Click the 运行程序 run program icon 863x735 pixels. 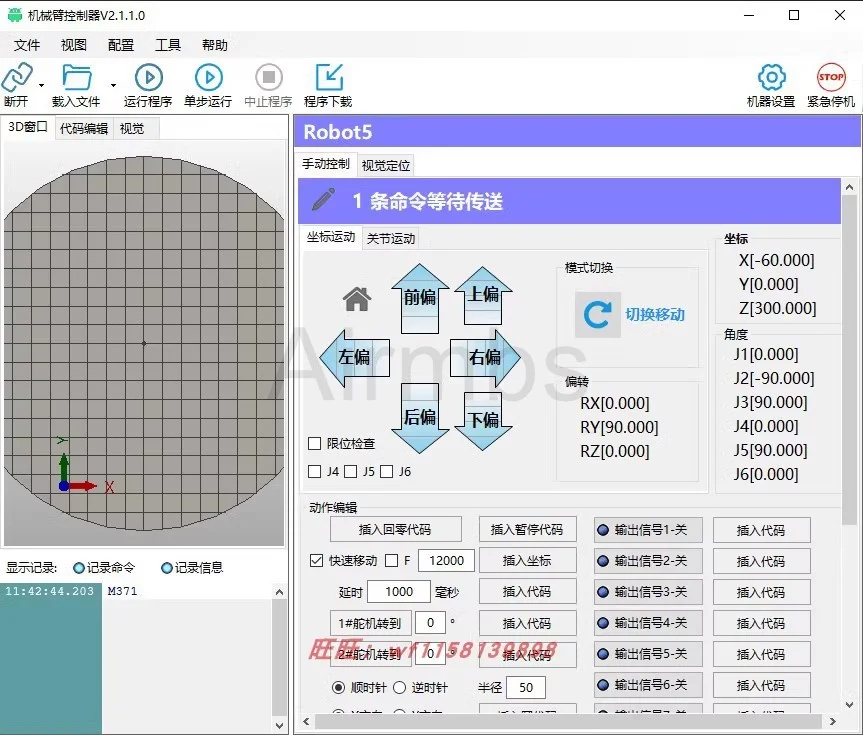click(148, 78)
